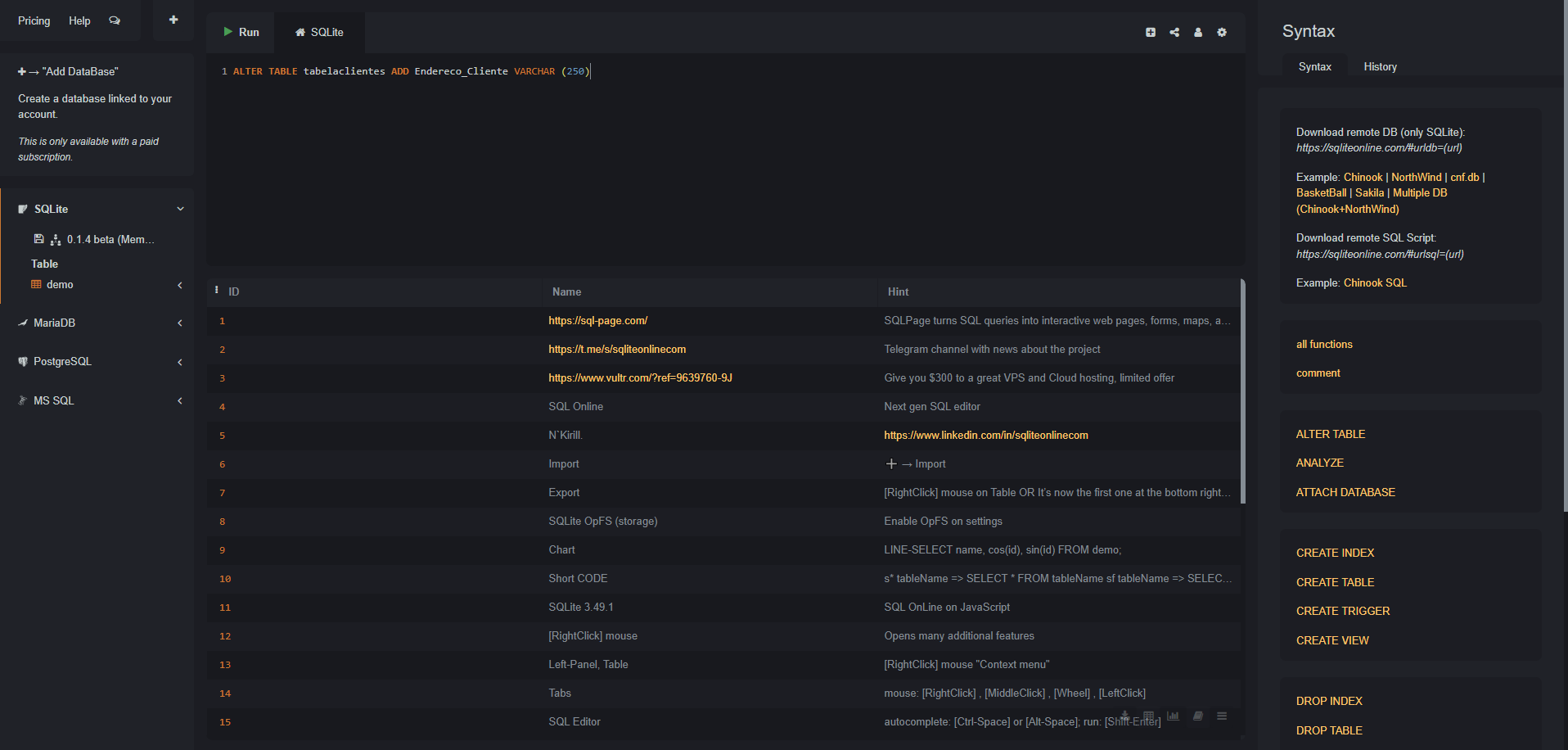Collapse the SQLite section chevron
Image resolution: width=1568 pixels, height=750 pixels.
point(180,209)
